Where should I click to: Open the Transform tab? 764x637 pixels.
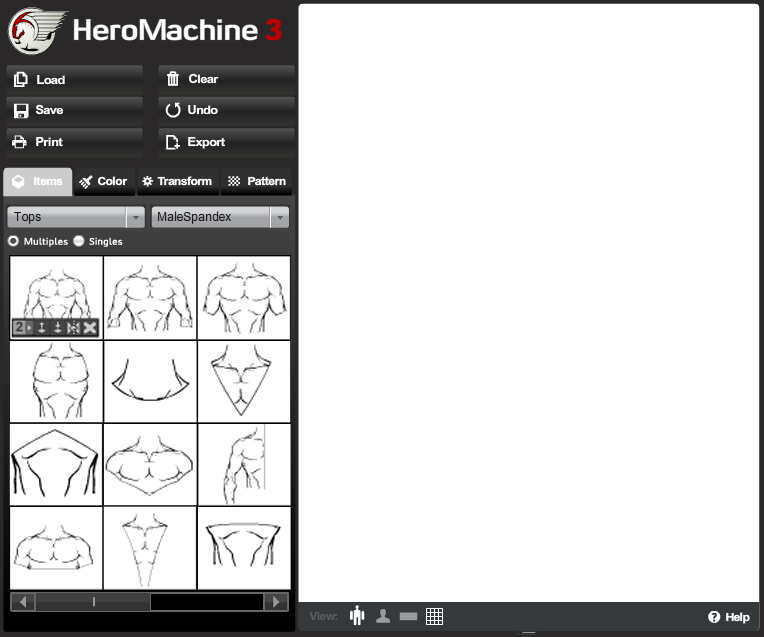[x=178, y=182]
